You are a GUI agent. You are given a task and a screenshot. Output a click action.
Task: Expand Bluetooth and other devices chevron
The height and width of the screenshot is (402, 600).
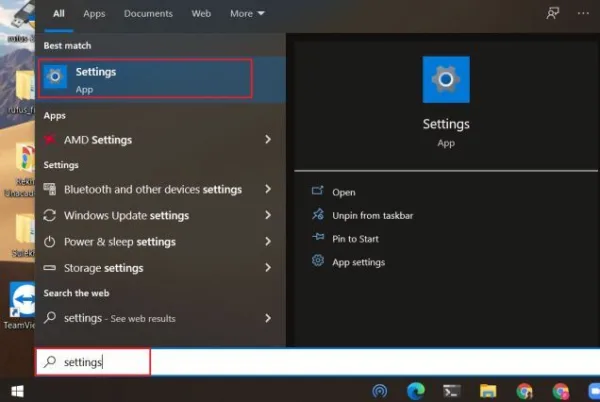[268, 189]
